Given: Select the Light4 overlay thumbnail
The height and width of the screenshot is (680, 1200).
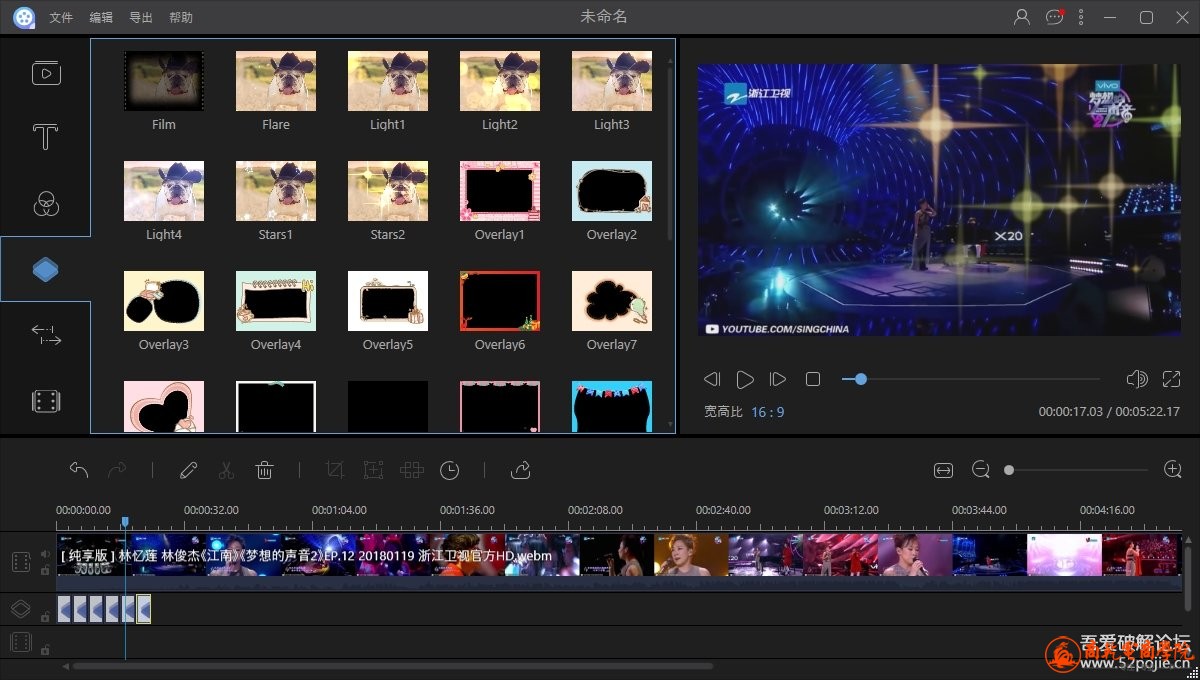Looking at the screenshot, I should click(164, 191).
